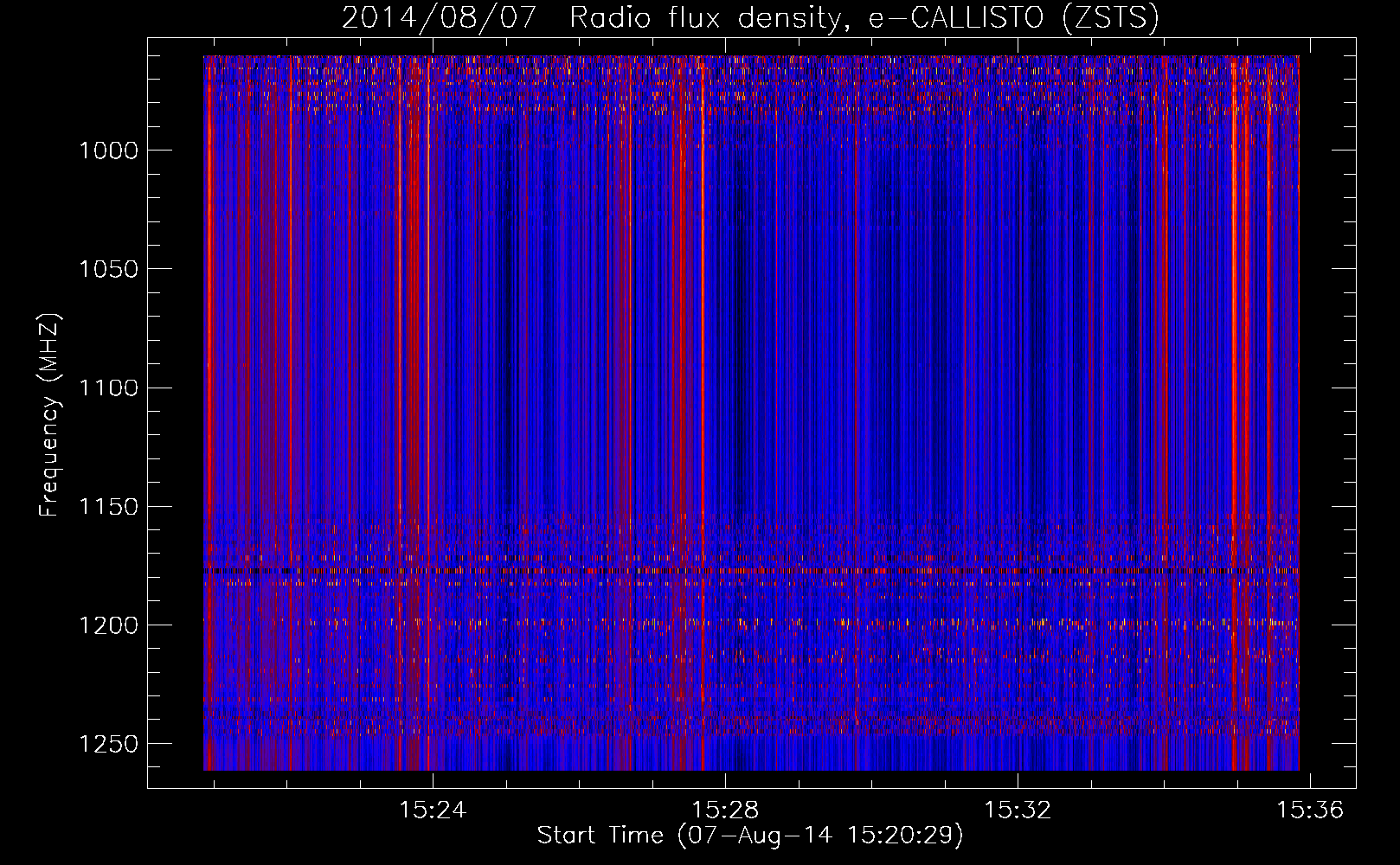This screenshot has width=1400, height=865.
Task: Click the 15:32 time tick label
Action: [1018, 810]
